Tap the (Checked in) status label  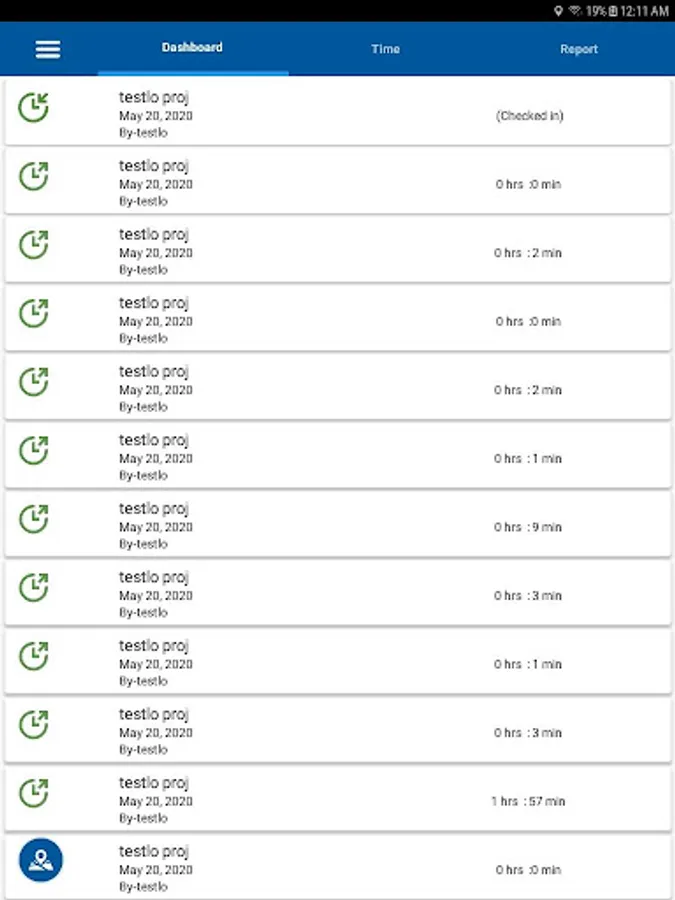(529, 115)
